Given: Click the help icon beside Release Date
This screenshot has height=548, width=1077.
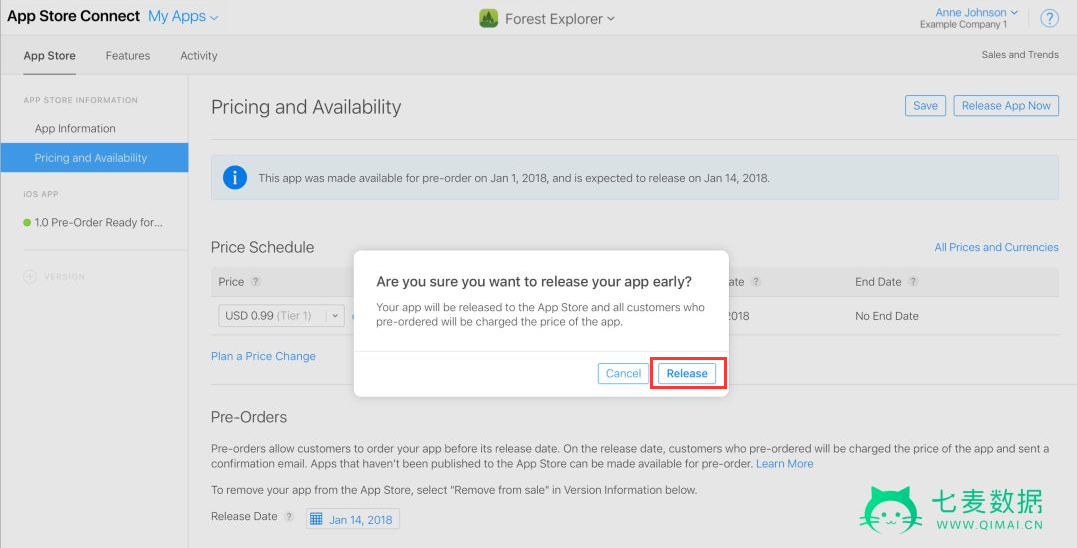Looking at the screenshot, I should tap(289, 516).
